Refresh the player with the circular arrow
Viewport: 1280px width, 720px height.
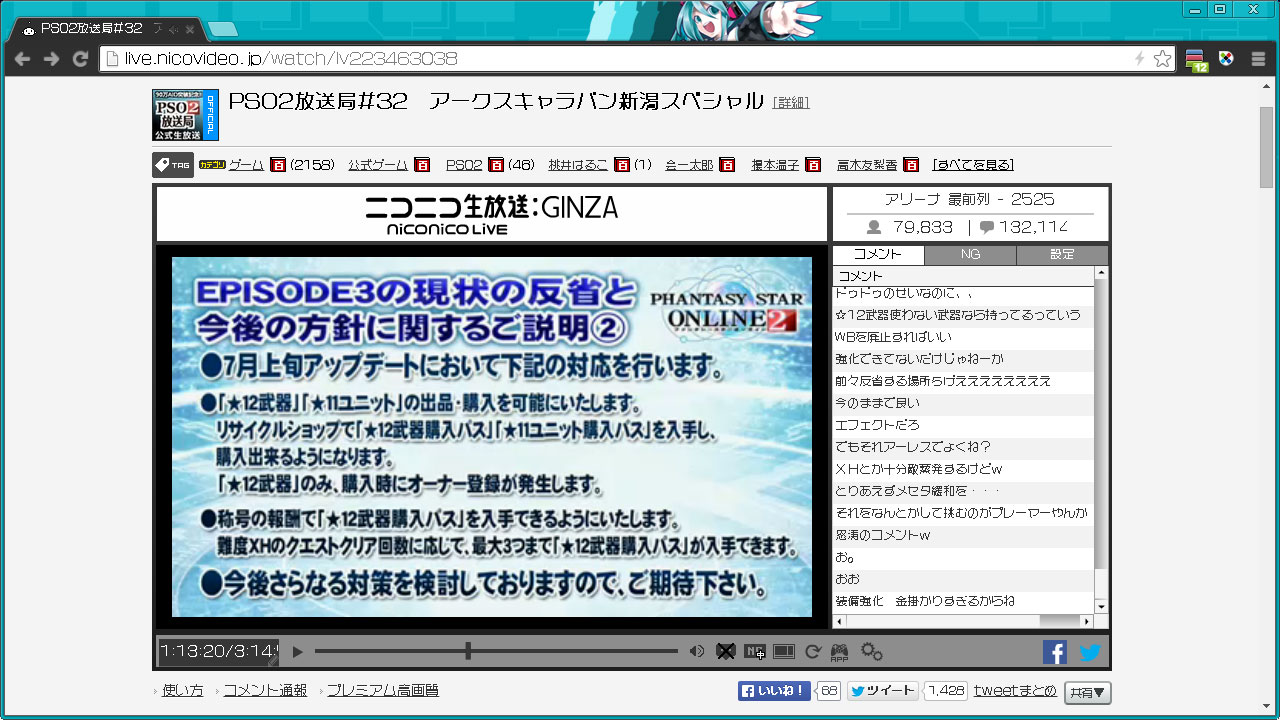pyautogui.click(x=813, y=652)
